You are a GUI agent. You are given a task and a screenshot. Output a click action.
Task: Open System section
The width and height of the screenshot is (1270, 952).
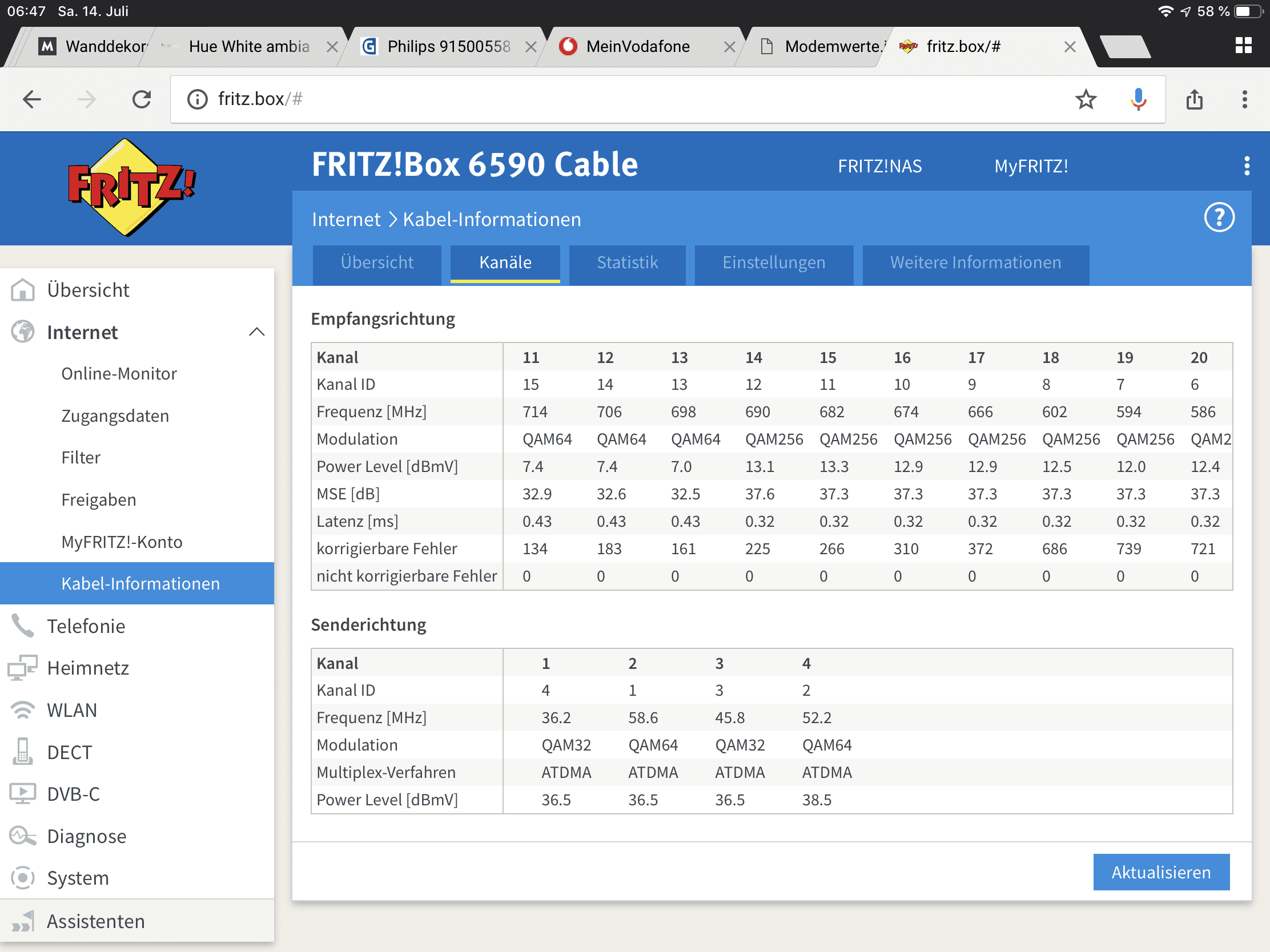pos(78,877)
